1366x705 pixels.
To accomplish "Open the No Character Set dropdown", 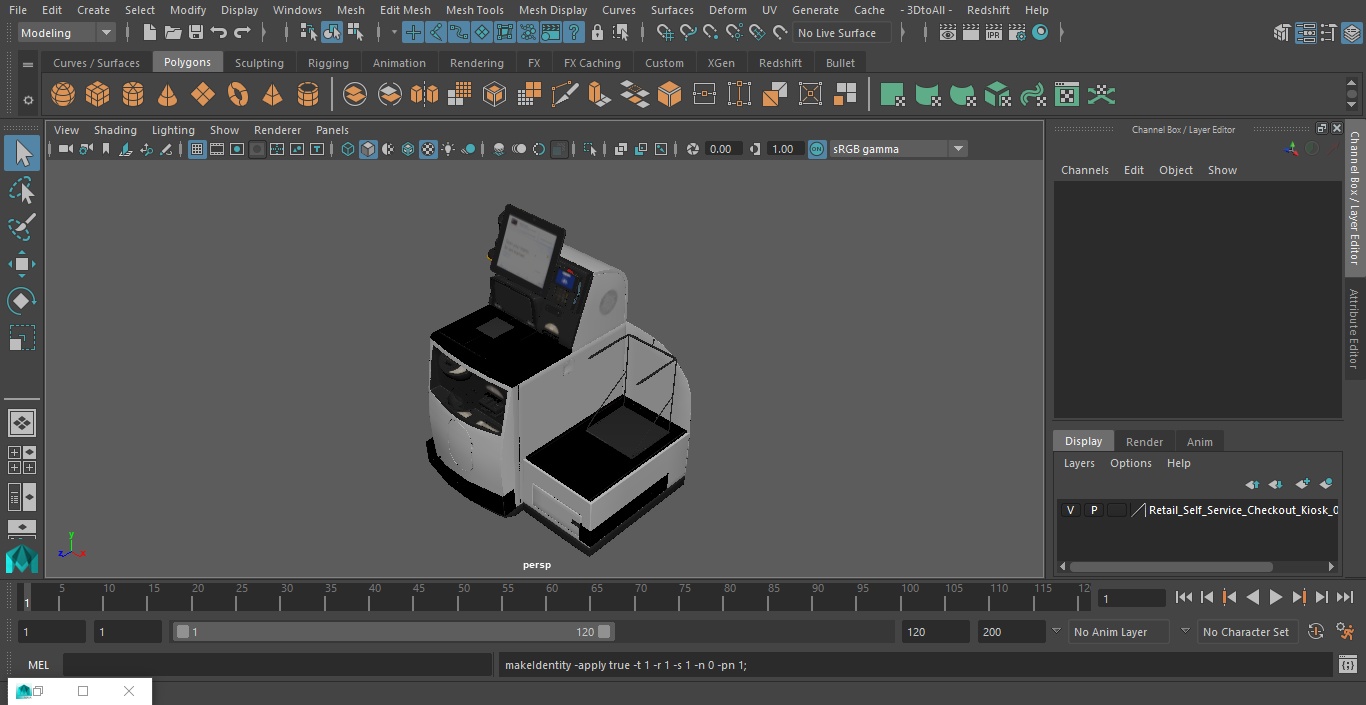I will 1246,632.
